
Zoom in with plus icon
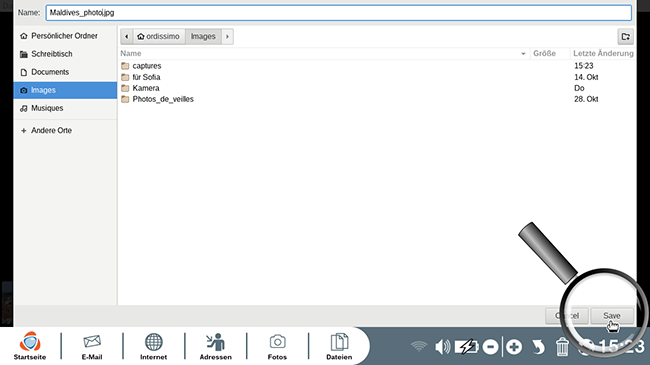(514, 346)
